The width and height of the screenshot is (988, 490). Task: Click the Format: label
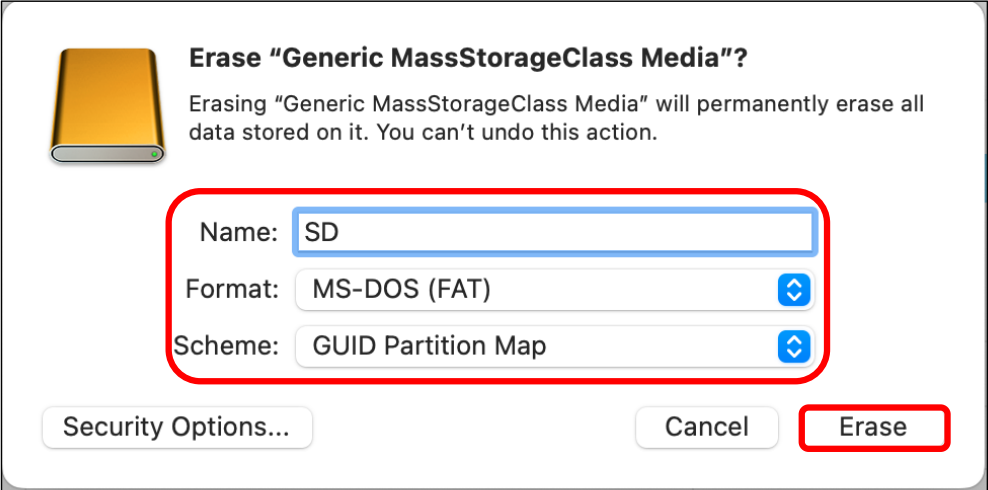point(232,290)
